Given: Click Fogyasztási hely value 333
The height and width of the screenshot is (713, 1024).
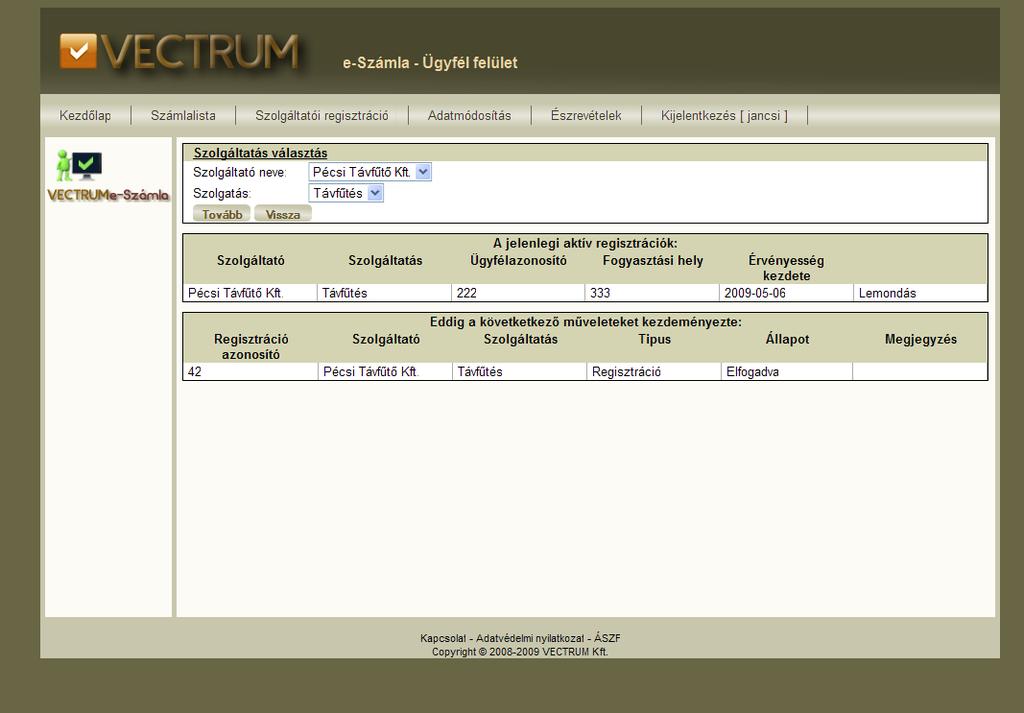Looking at the screenshot, I should pos(652,293).
